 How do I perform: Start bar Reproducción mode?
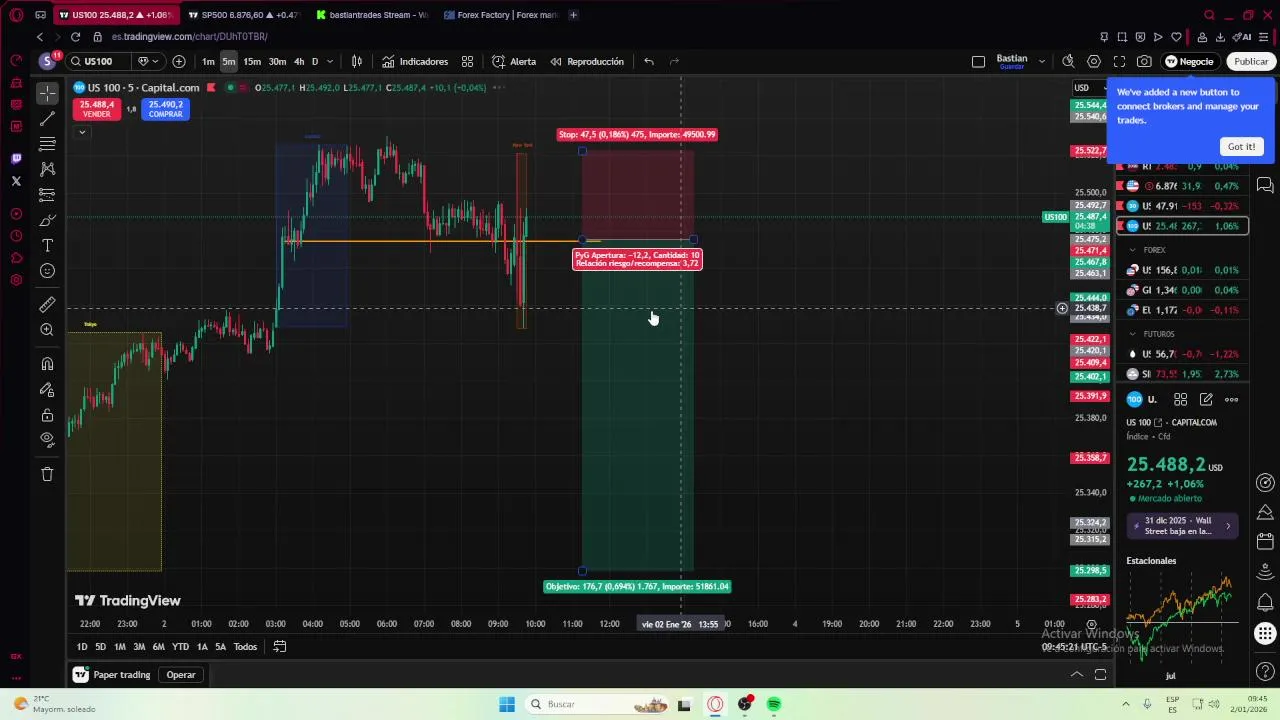point(586,61)
